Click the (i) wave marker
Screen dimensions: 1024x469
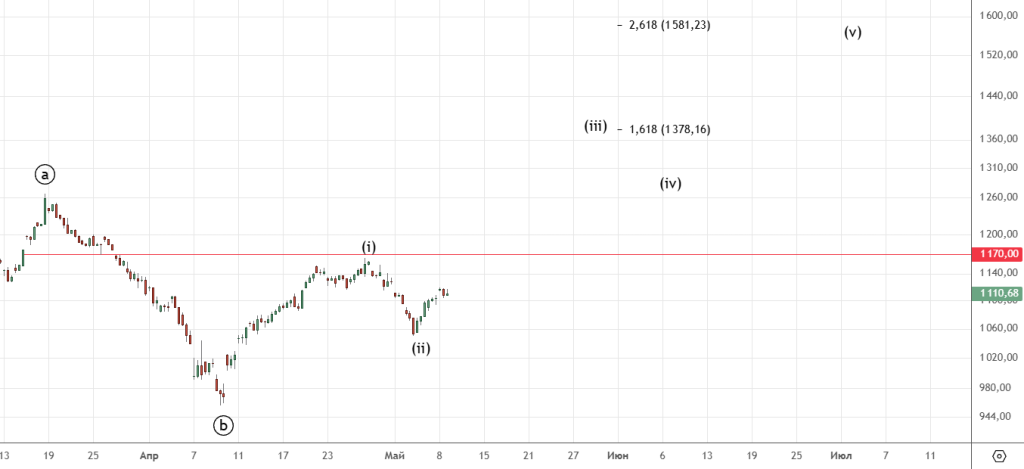pyautogui.click(x=369, y=247)
